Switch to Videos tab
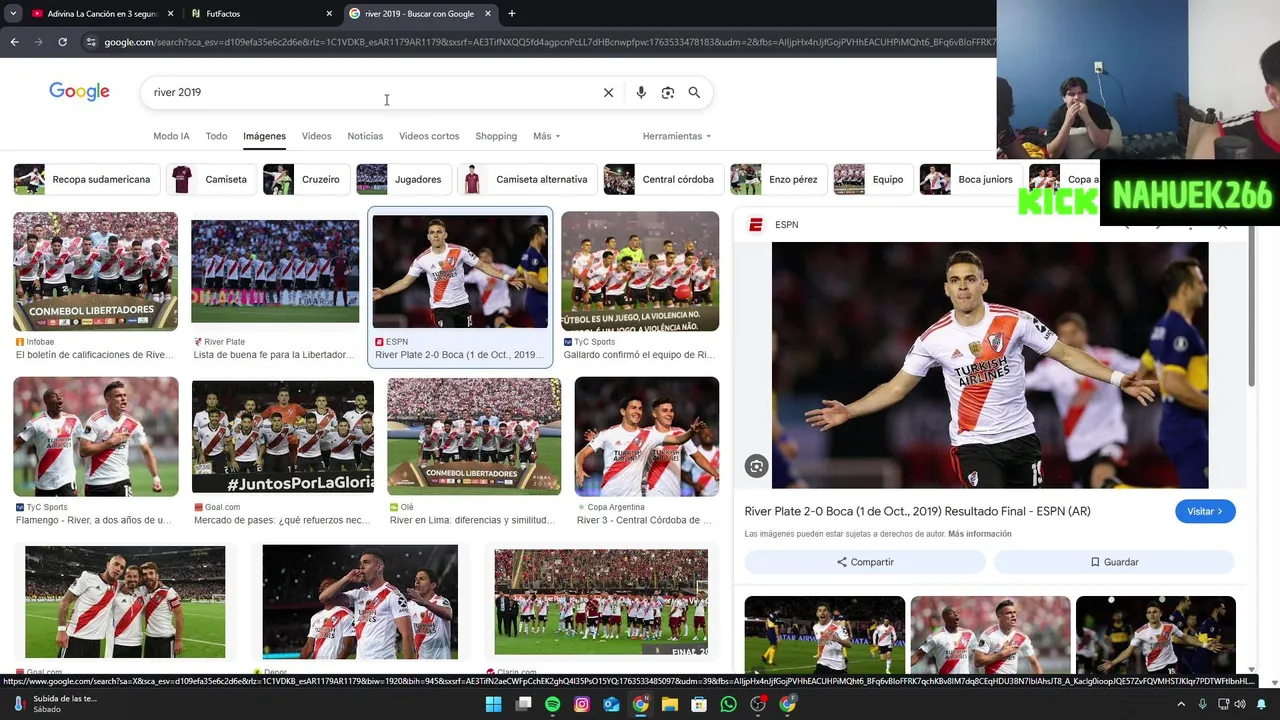This screenshot has height=720, width=1280. pos(316,136)
